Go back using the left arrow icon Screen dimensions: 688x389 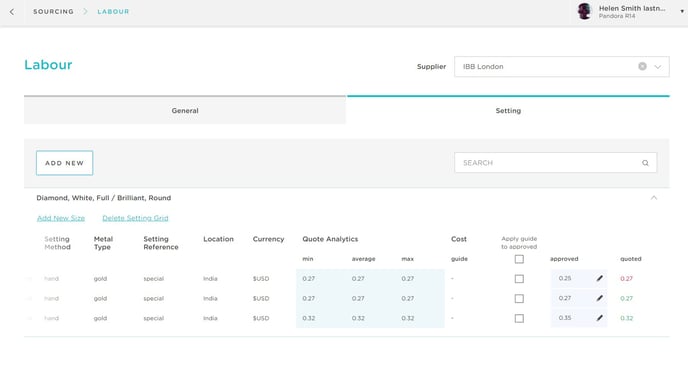pyautogui.click(x=12, y=12)
